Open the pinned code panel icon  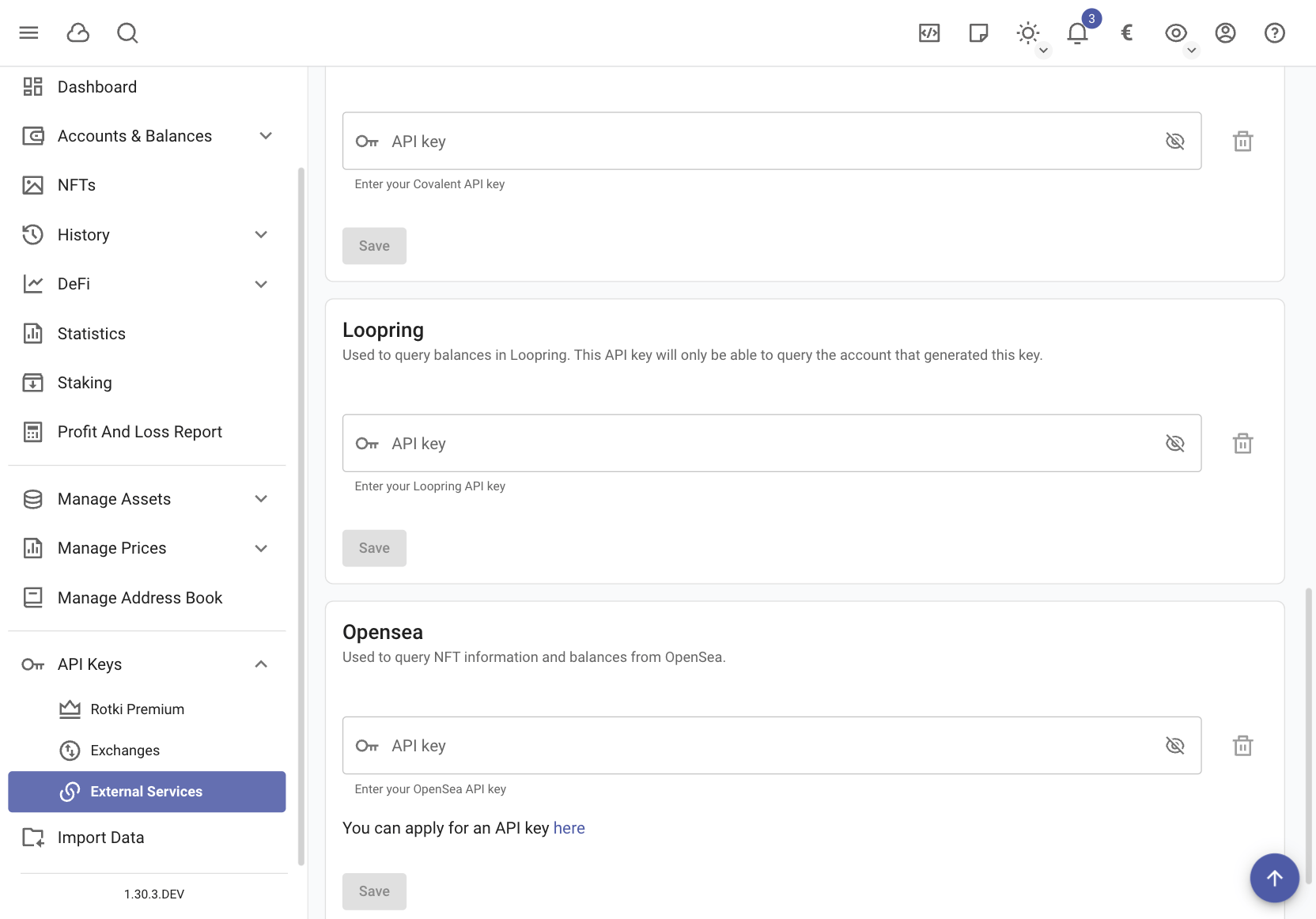click(929, 32)
